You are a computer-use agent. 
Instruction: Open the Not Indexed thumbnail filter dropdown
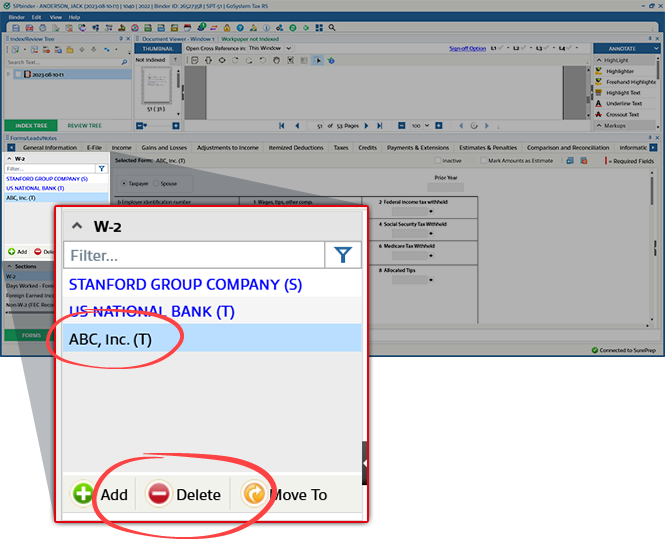(x=175, y=60)
